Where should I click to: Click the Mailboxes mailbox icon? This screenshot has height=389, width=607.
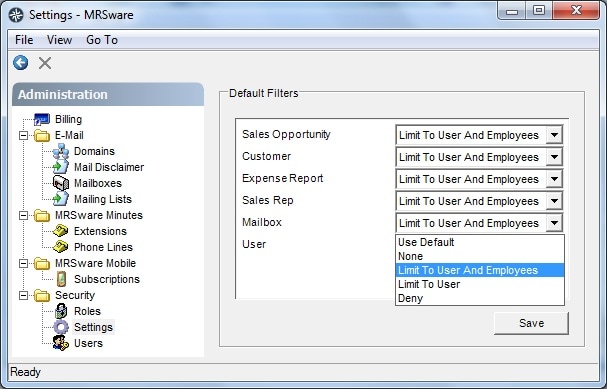coord(61,183)
